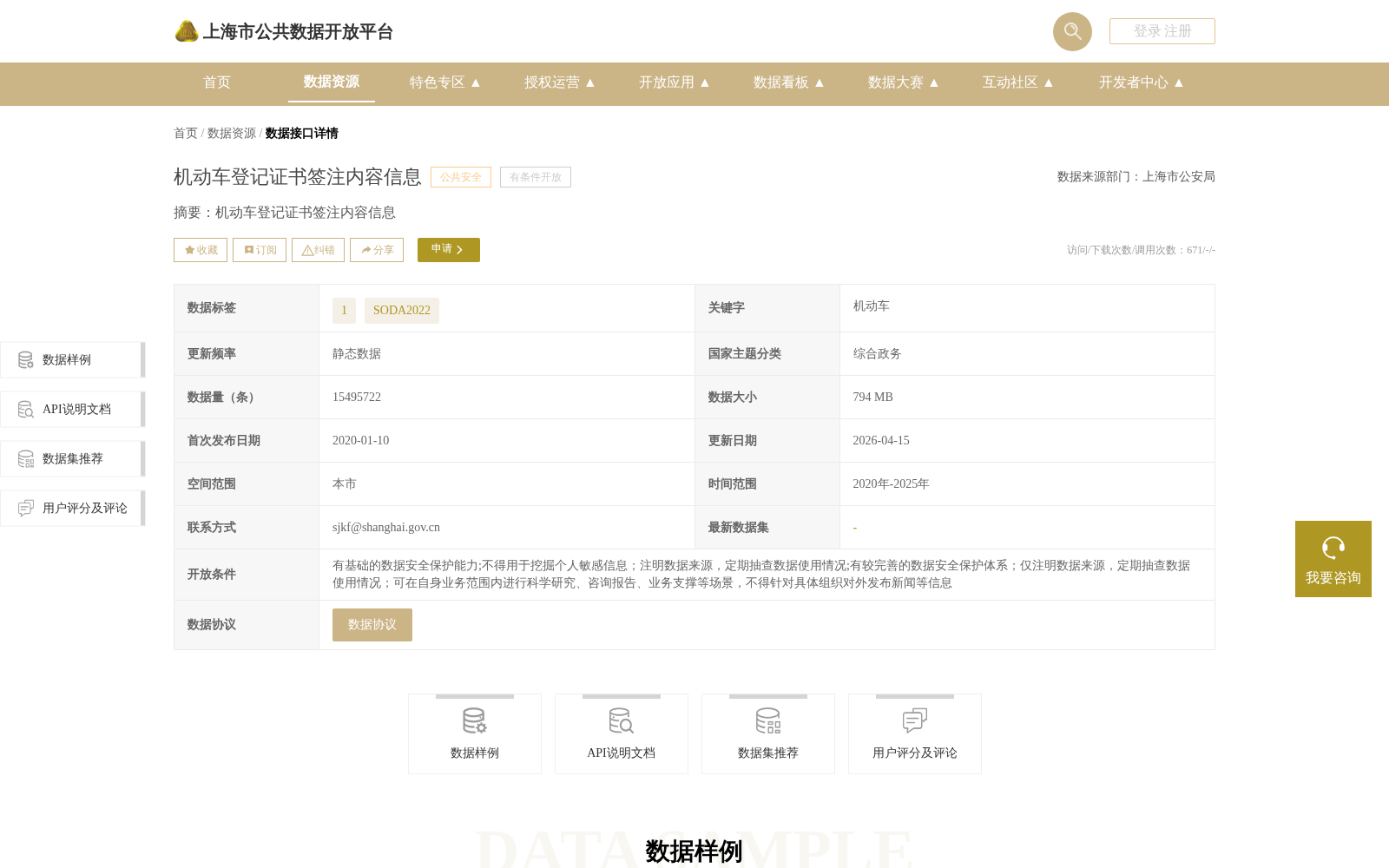Open sidebar 数据集推荐 item

pos(72,459)
